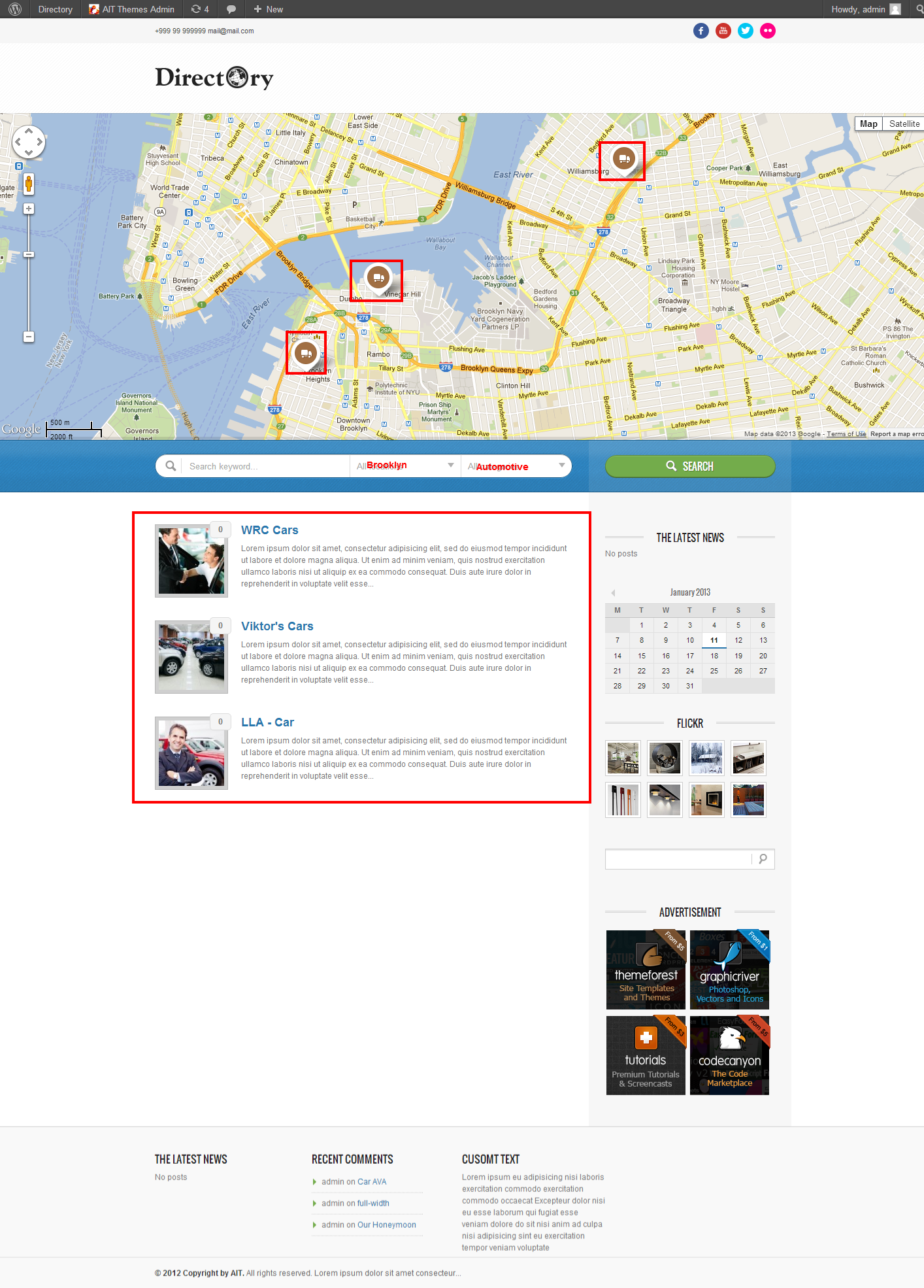Open the WRC Cars listing link

[x=269, y=530]
